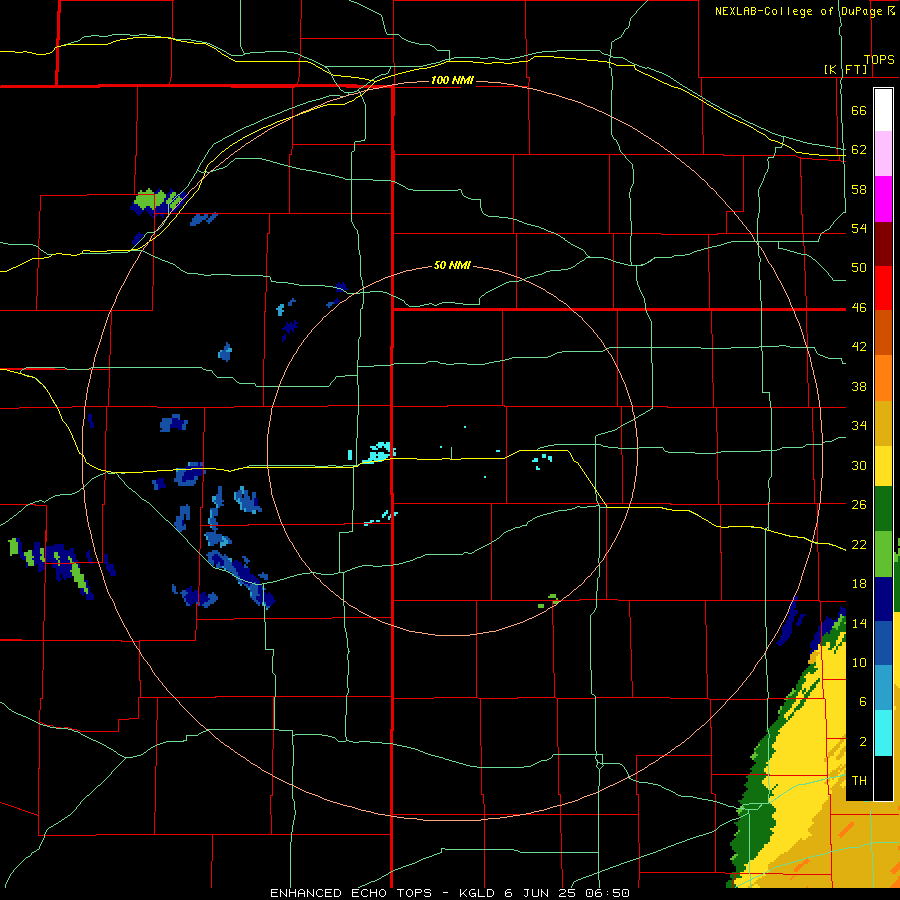This screenshot has height=900, width=900.
Task: Click the legend value 50
Action: [x=859, y=268]
